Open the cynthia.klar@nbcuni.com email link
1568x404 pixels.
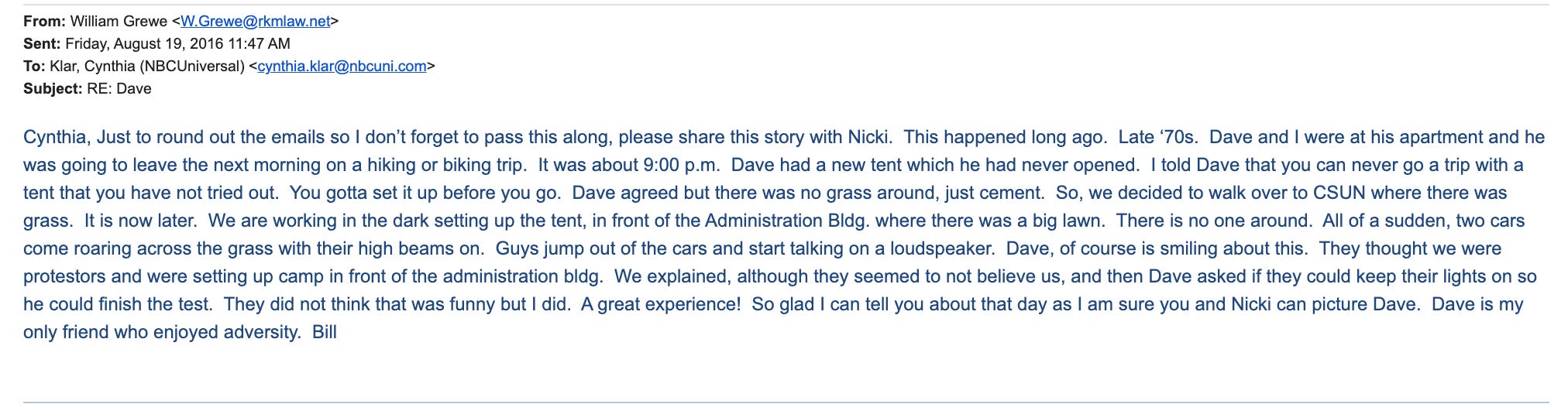point(342,67)
